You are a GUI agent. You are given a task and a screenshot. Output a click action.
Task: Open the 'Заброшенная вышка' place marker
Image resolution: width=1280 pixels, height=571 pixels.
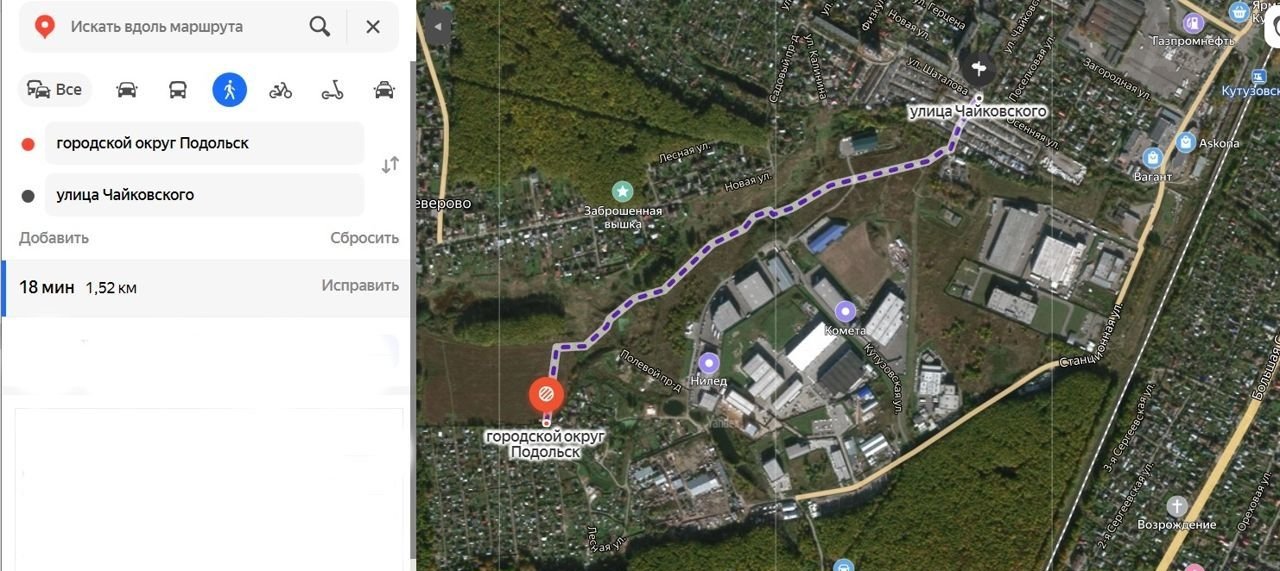pyautogui.click(x=623, y=190)
